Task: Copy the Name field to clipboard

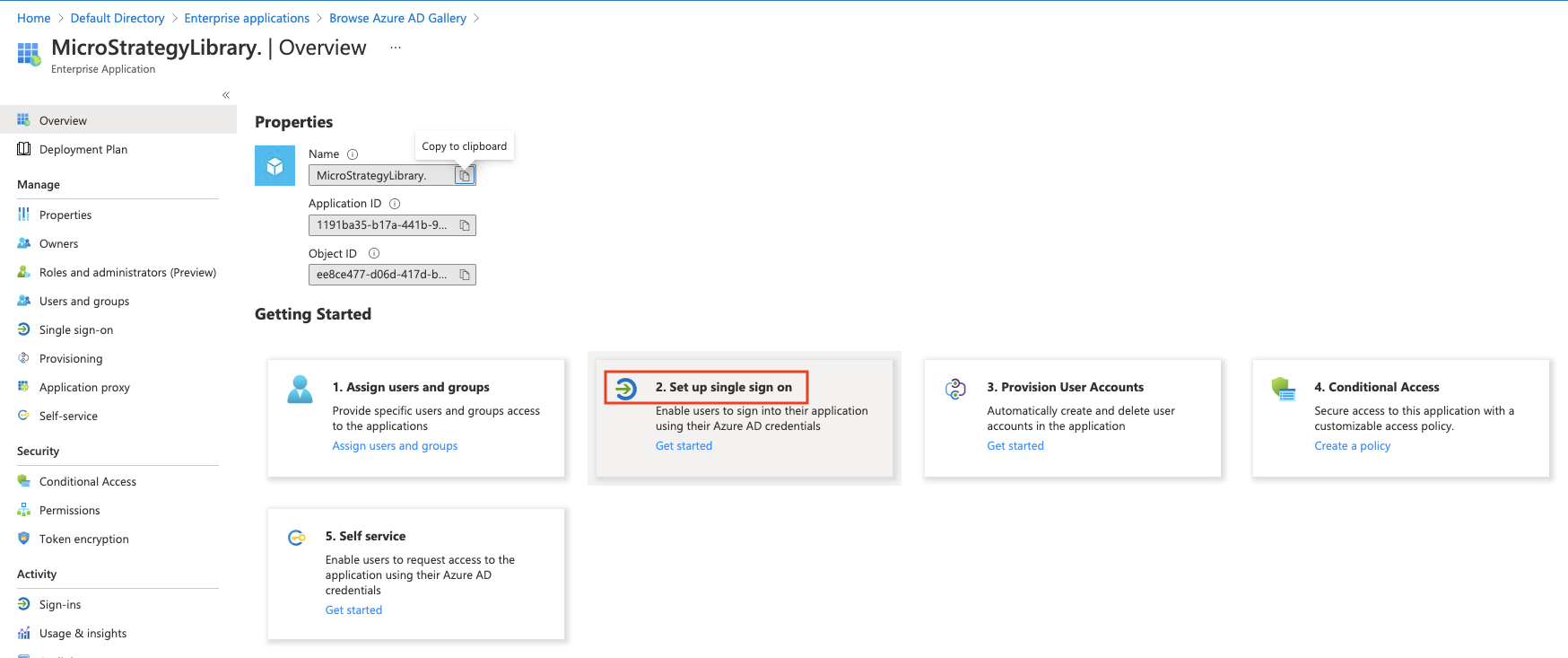Action: [465, 176]
